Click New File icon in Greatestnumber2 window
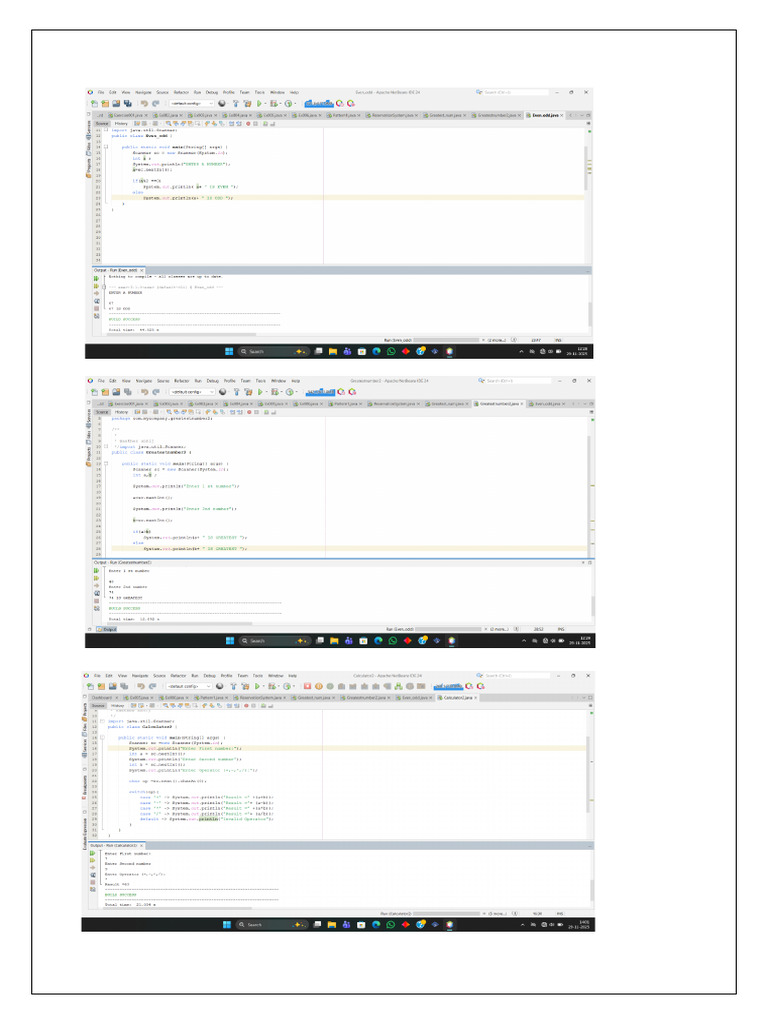Image resolution: width=768 pixels, height=1024 pixels. click(95, 392)
